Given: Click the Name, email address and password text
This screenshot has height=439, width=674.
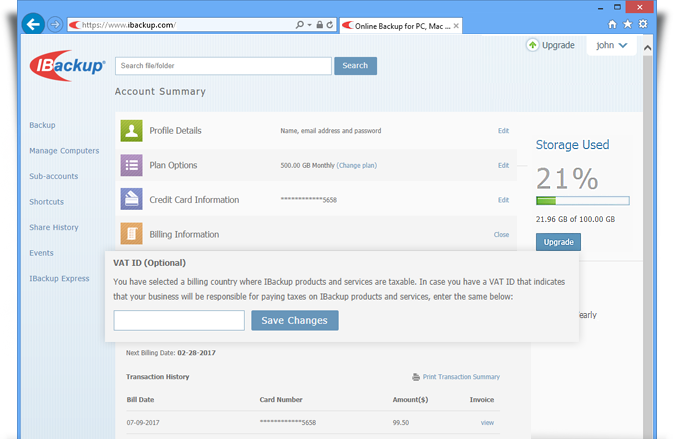Looking at the screenshot, I should [x=331, y=131].
